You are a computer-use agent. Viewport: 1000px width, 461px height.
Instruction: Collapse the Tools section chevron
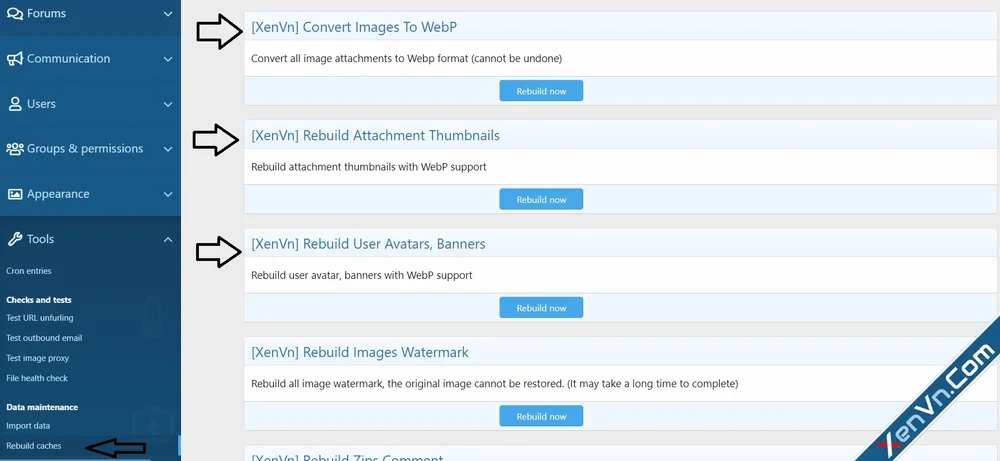click(168, 239)
